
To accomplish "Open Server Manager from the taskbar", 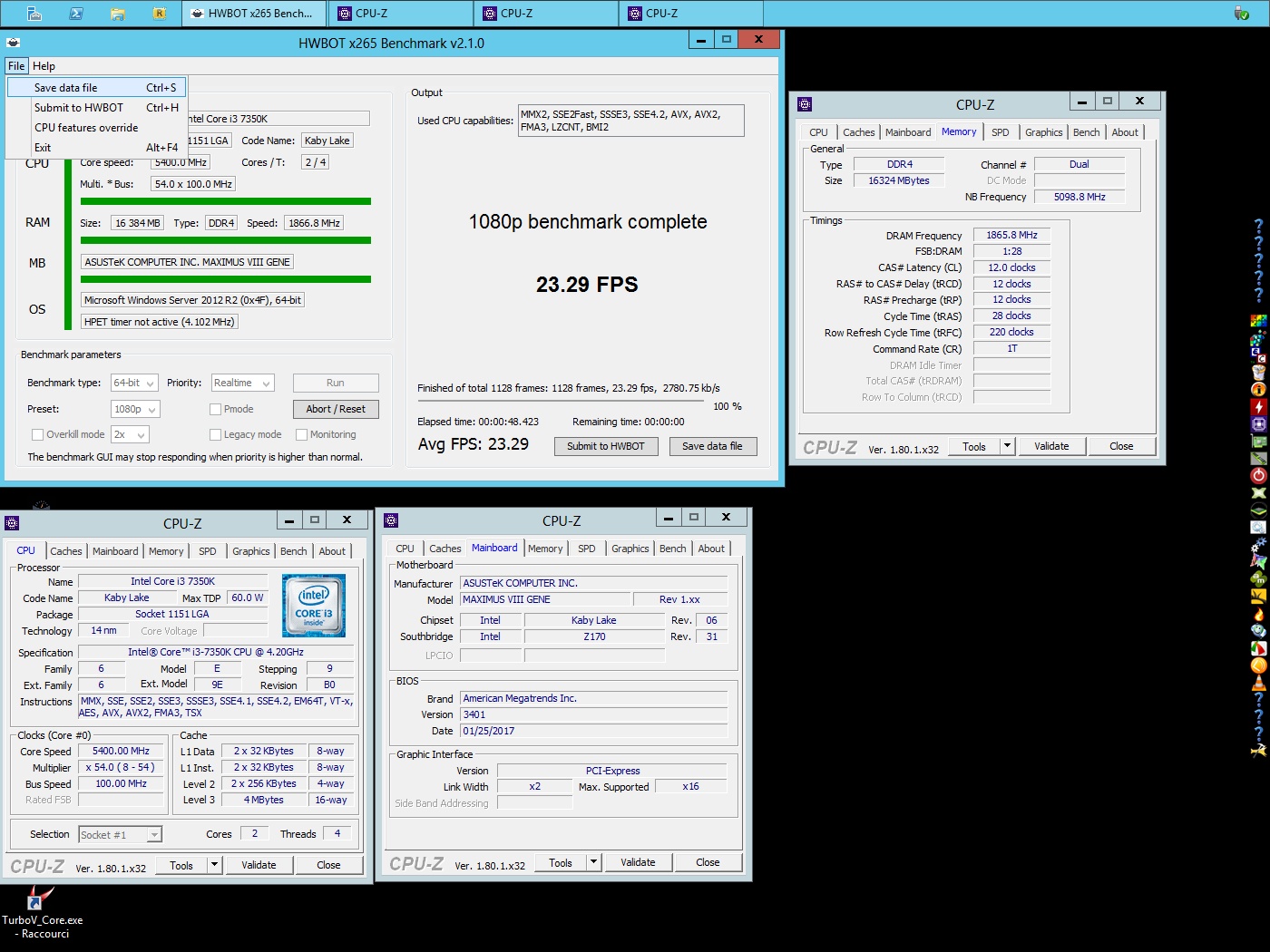I will [x=34, y=14].
